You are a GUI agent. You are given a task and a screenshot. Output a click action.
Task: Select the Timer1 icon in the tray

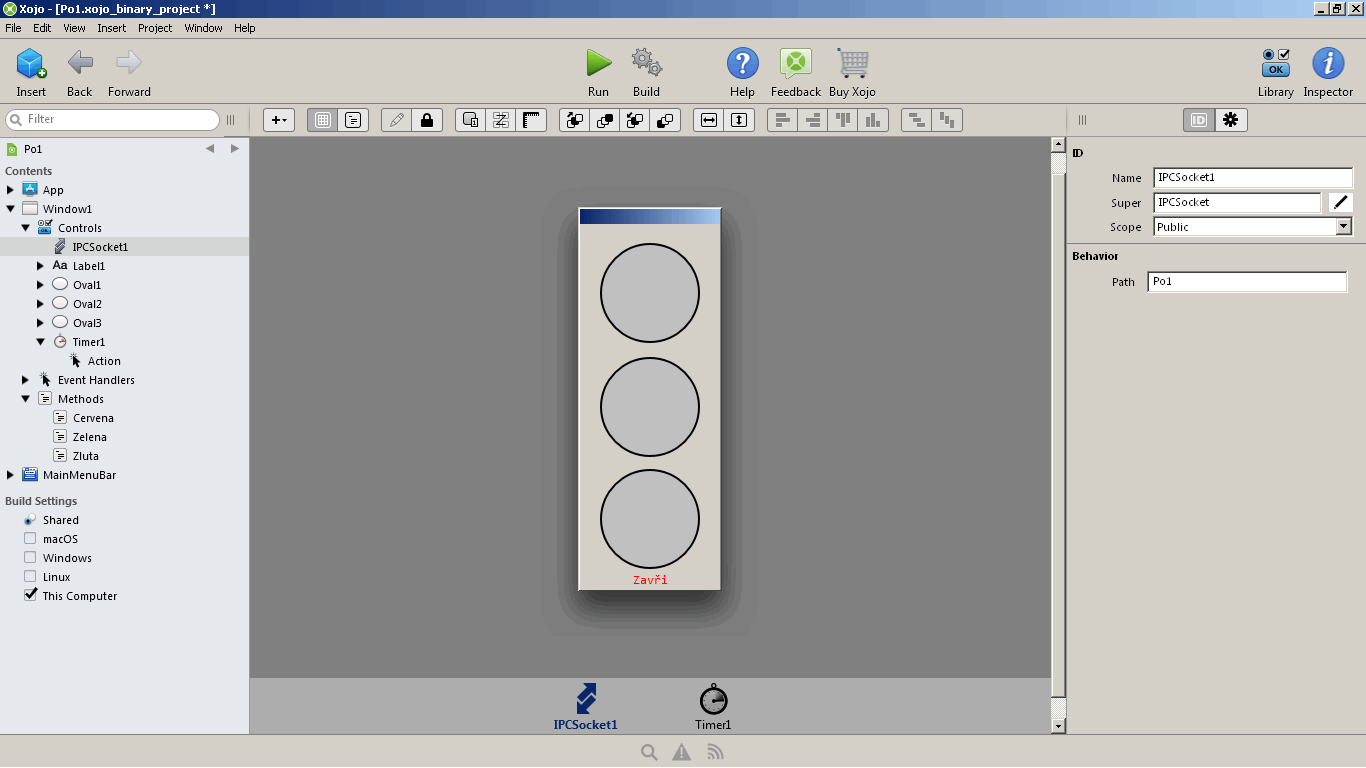[713, 700]
